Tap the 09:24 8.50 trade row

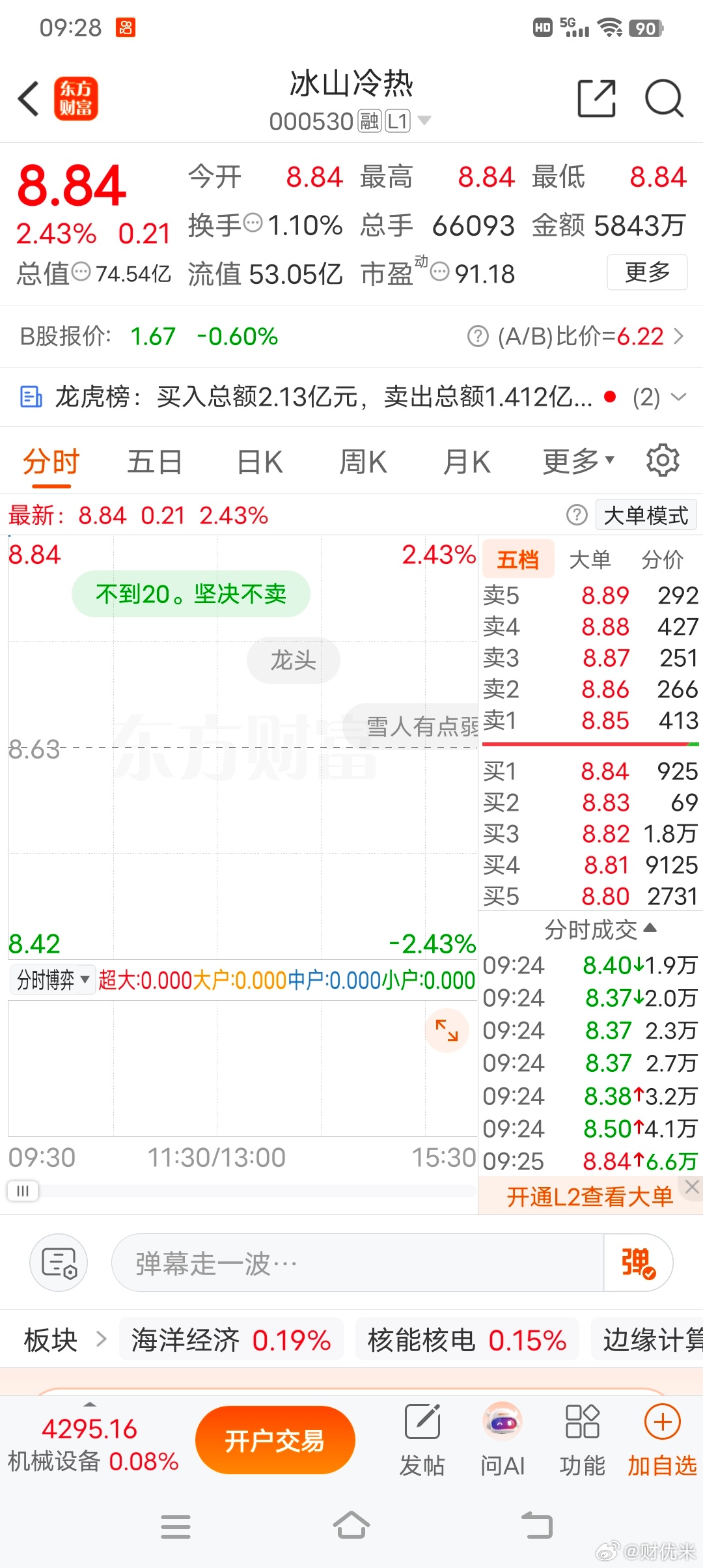click(590, 1128)
